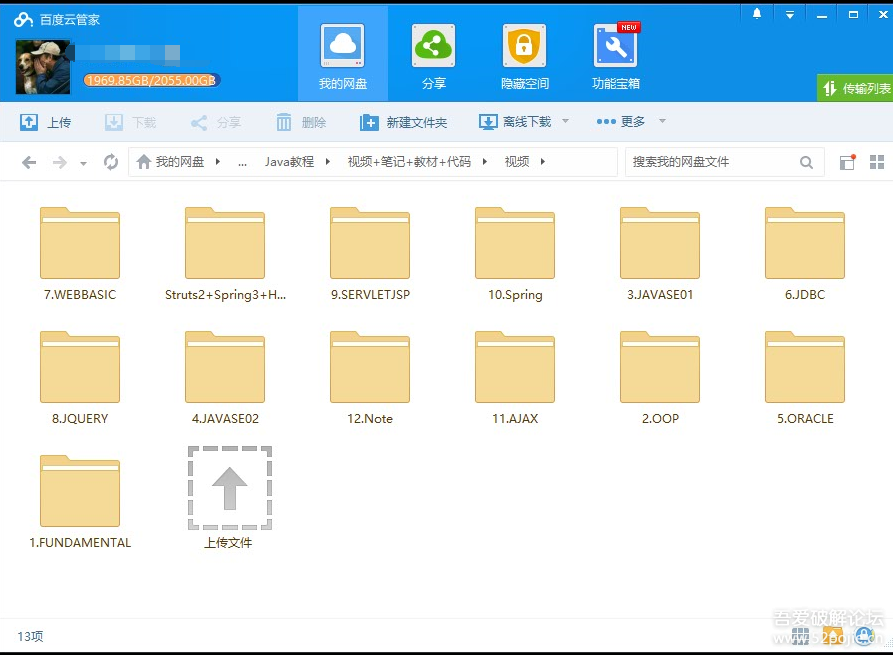Image resolution: width=893 pixels, height=655 pixels.
Task: Select the 3.JAVASE01 folder
Action: (x=660, y=254)
